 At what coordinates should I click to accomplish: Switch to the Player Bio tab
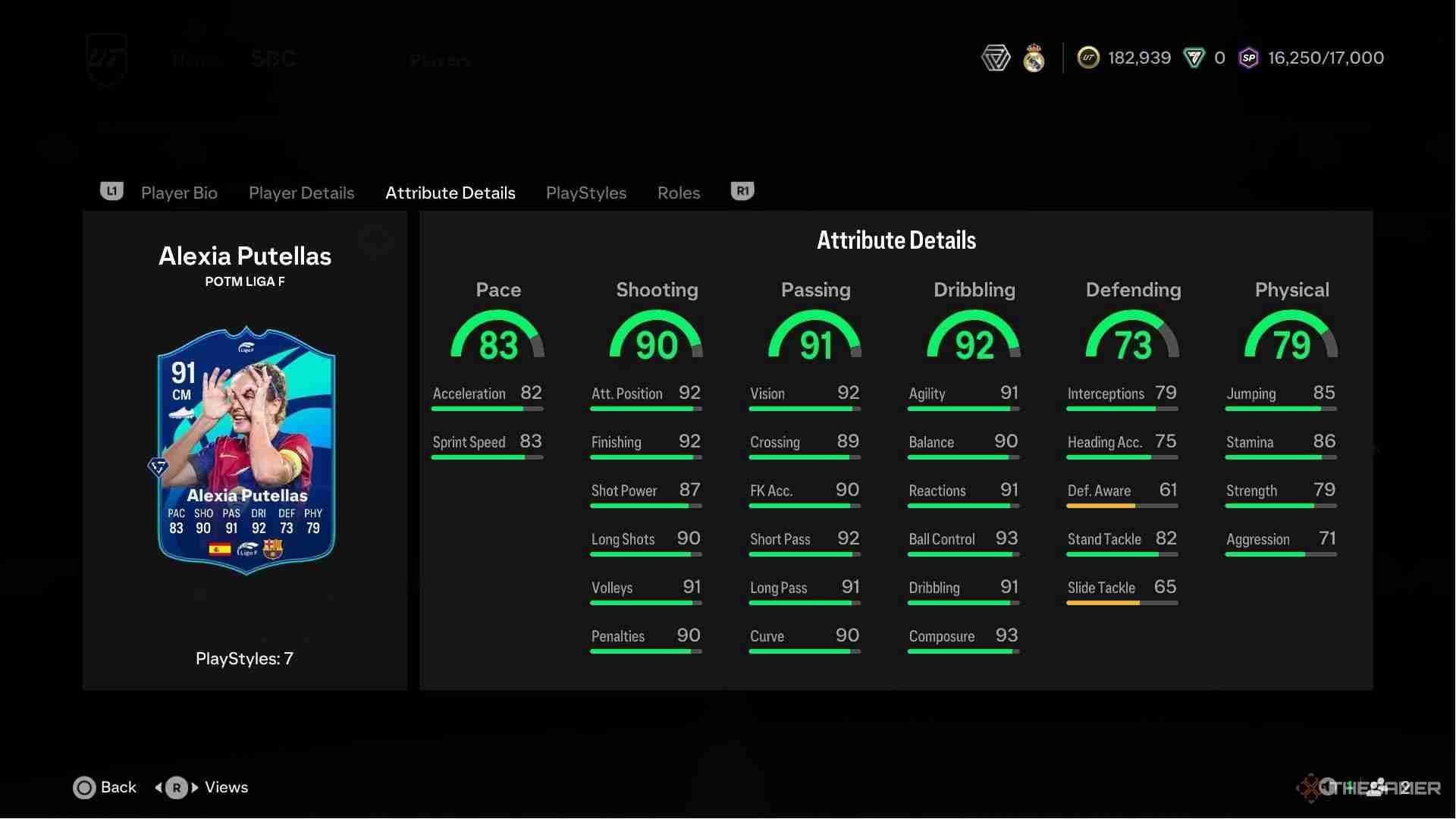[x=180, y=192]
